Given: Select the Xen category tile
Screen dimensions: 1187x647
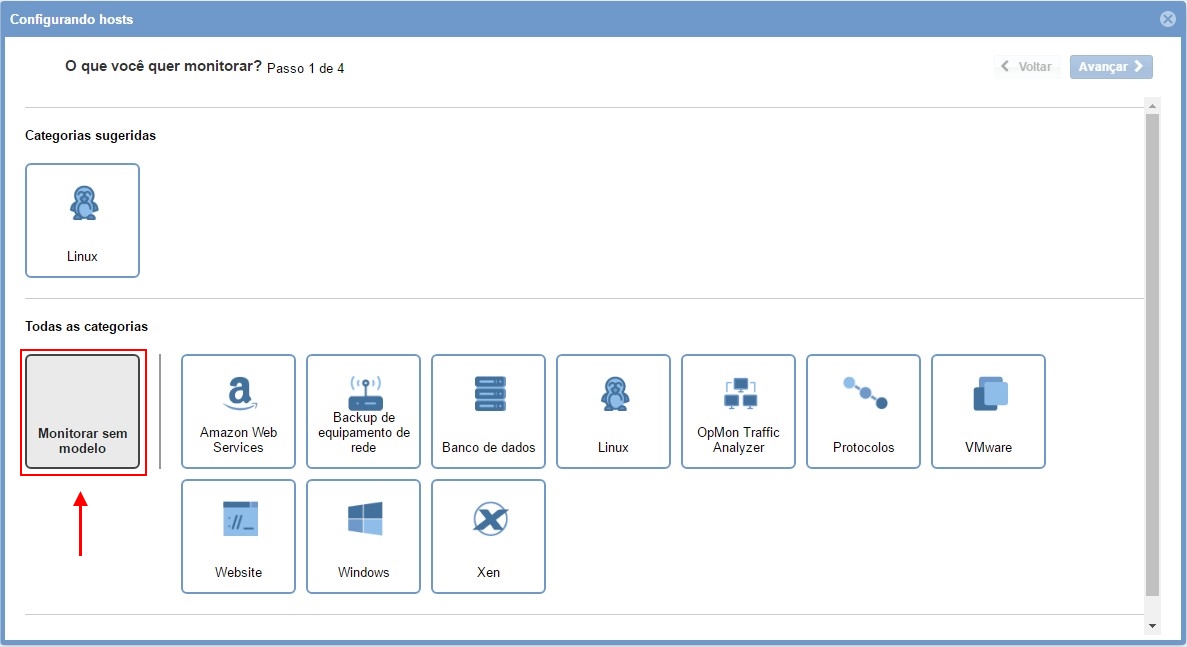Looking at the screenshot, I should click(x=488, y=536).
